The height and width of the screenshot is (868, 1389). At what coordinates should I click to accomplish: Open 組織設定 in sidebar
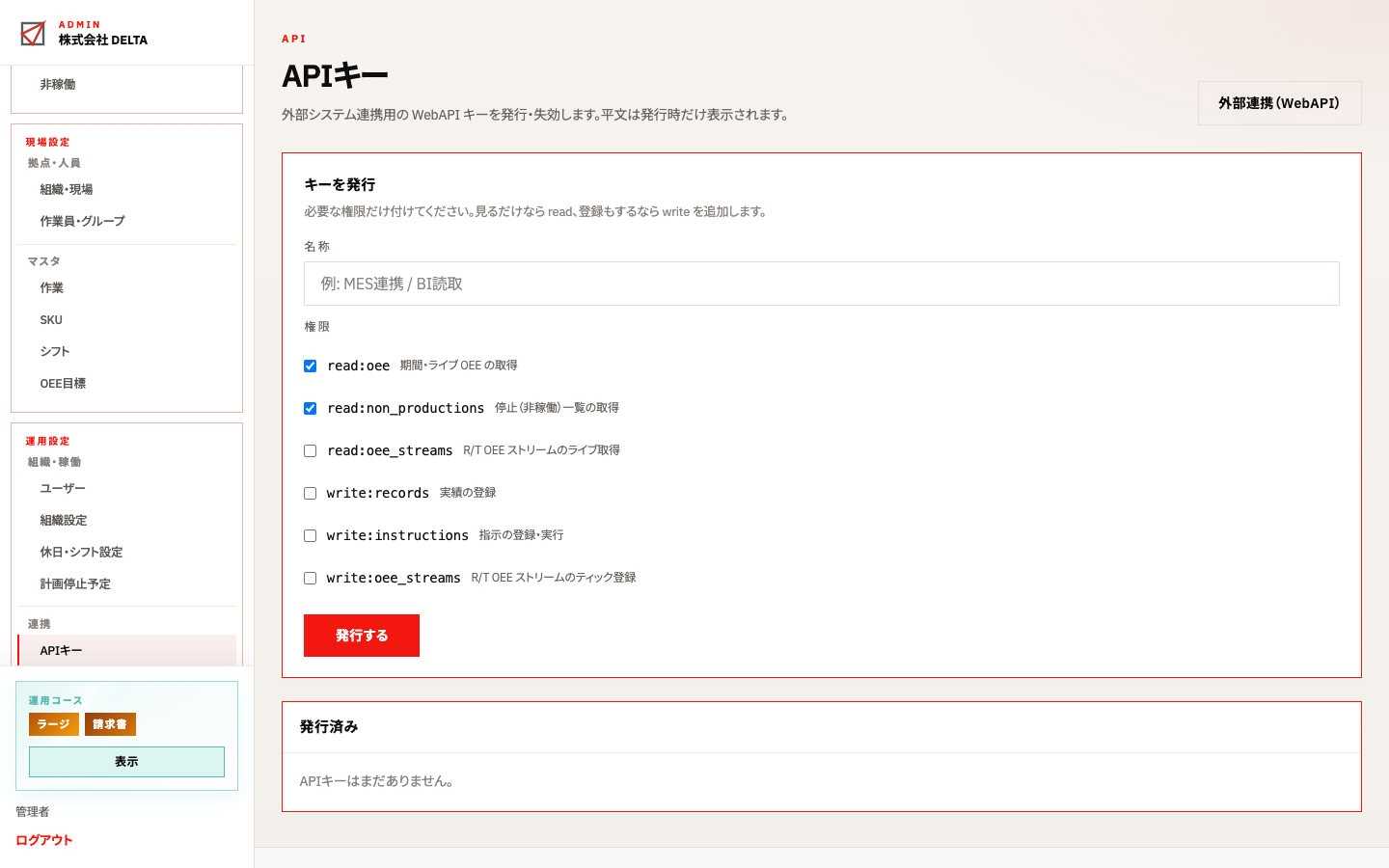coord(126,521)
